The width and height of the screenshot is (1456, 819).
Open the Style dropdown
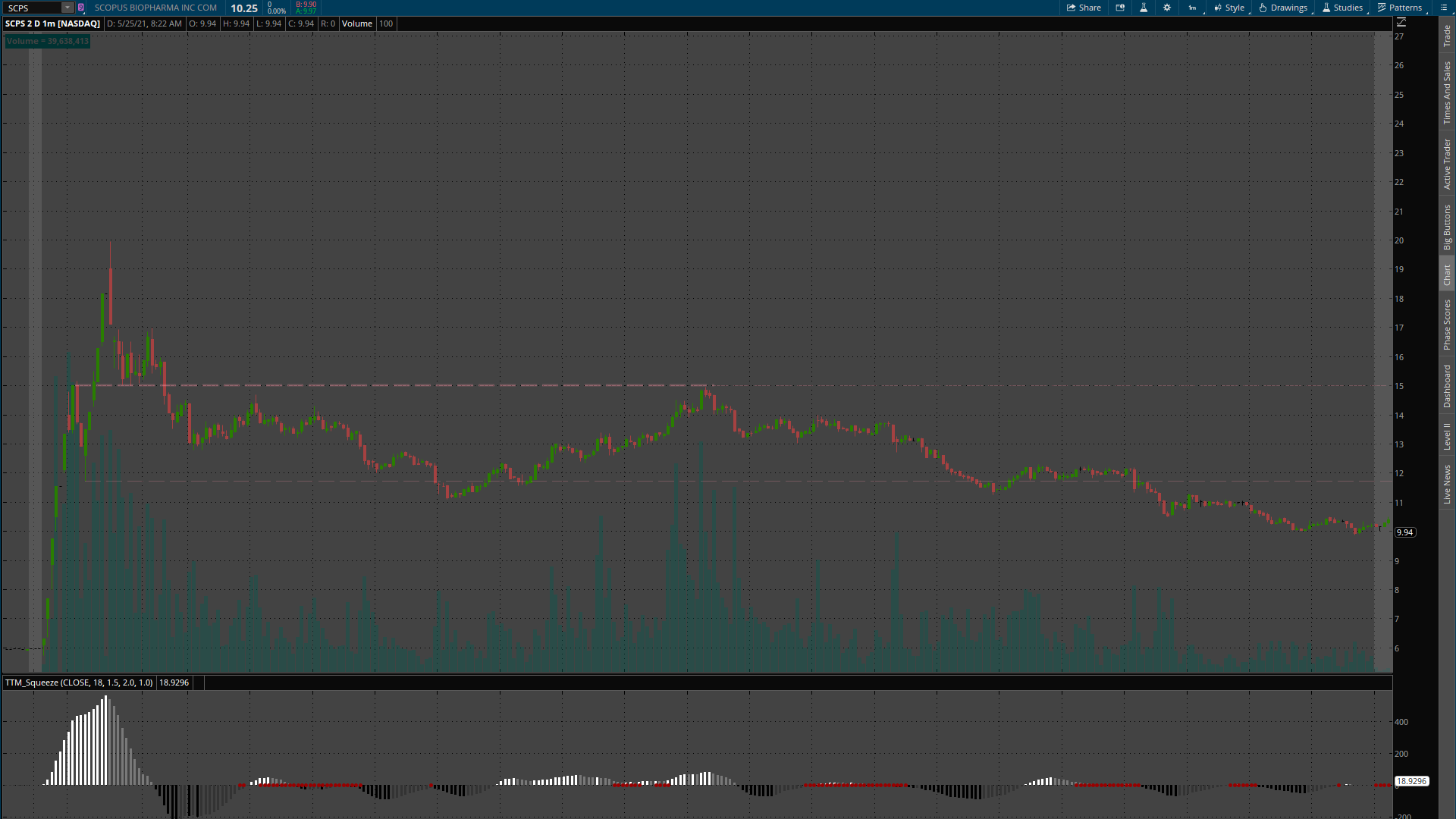(1229, 8)
